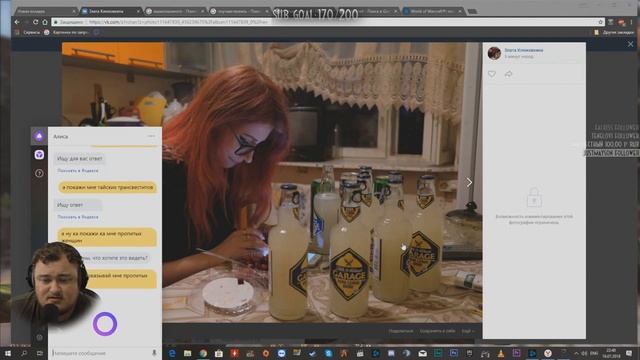This screenshot has height=360, width=640.
Task: Open the Windows notification center
Action: (x=629, y=353)
